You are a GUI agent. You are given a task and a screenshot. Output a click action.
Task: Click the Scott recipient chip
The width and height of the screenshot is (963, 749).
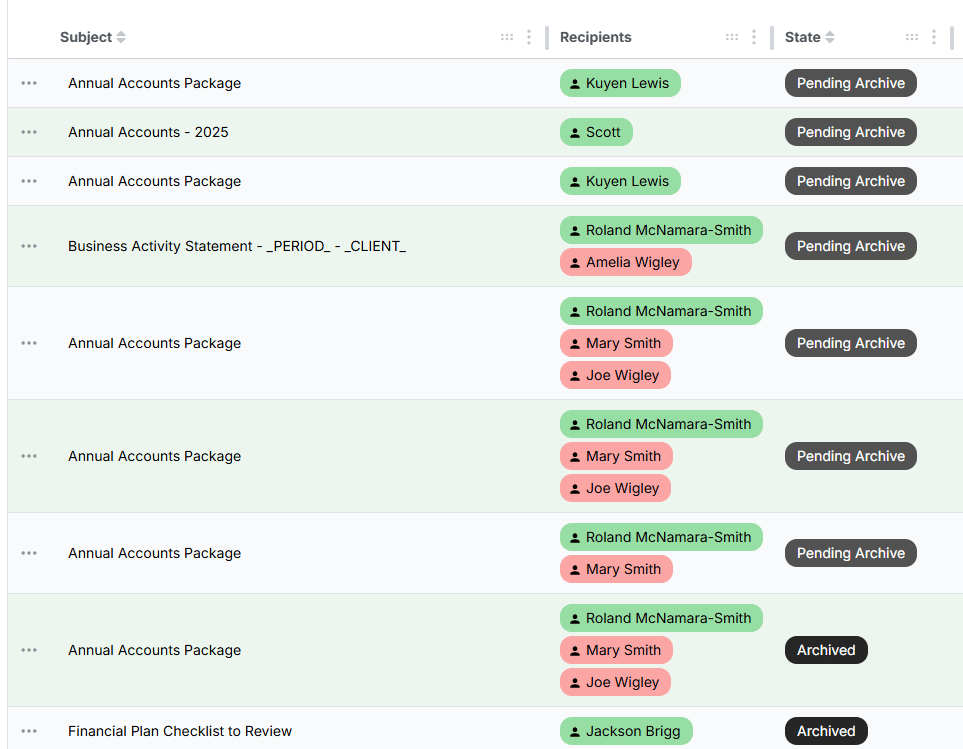[x=596, y=132]
